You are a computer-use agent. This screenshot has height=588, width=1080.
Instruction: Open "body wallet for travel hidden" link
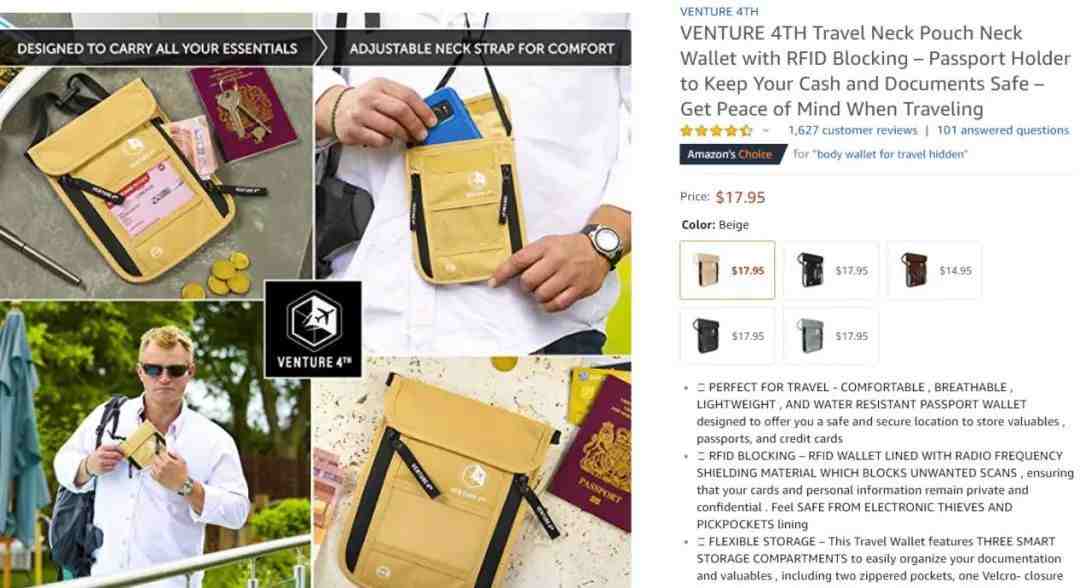click(x=890, y=154)
